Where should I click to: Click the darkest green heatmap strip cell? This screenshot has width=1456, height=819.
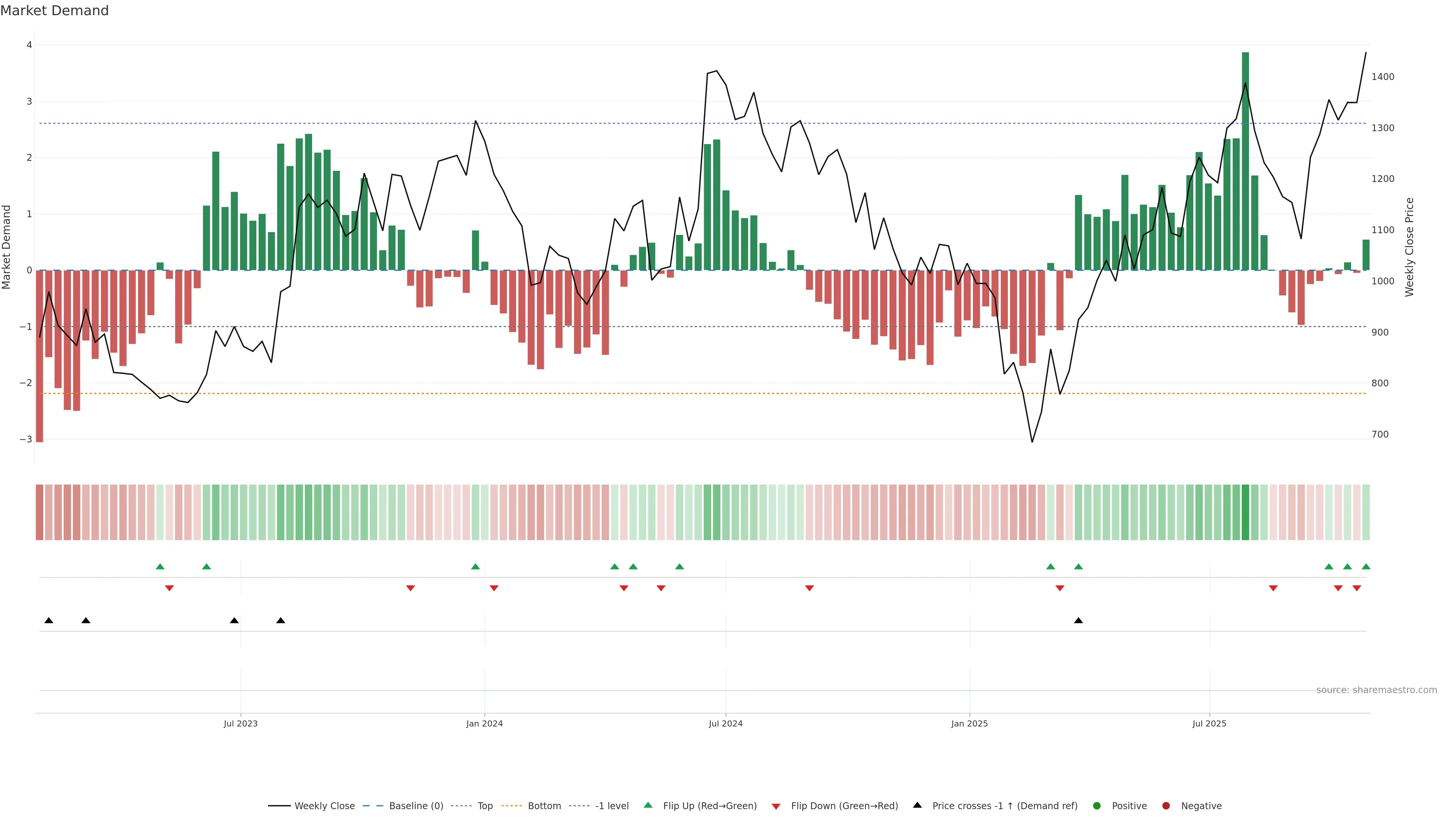coord(1245,512)
